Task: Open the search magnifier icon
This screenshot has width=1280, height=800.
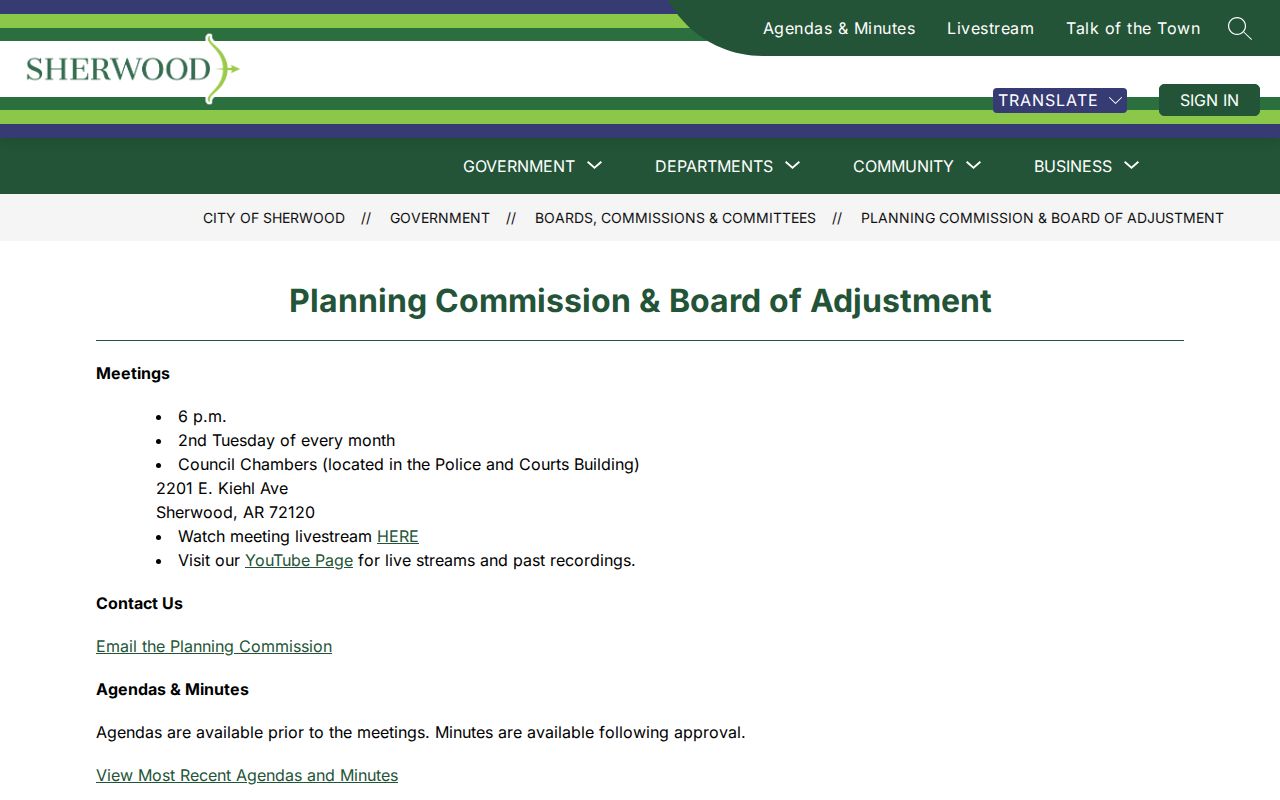Action: (x=1239, y=28)
